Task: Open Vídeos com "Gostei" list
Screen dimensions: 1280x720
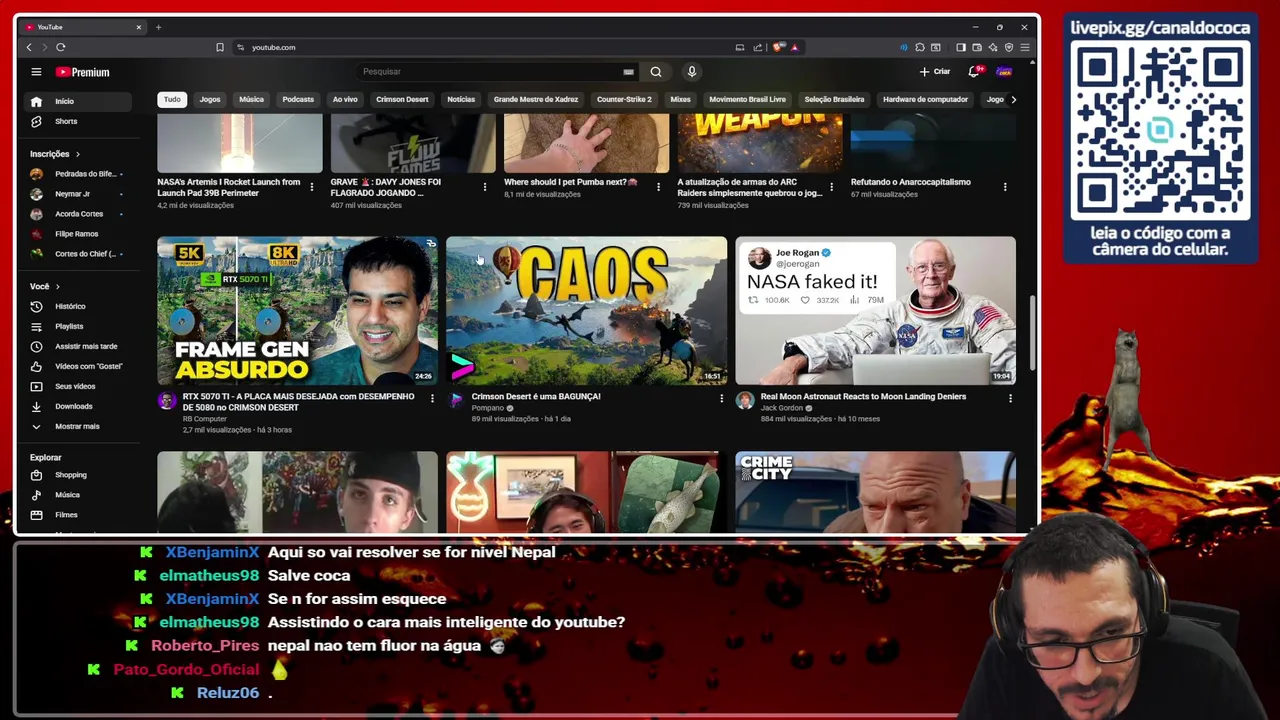Action: (79, 366)
